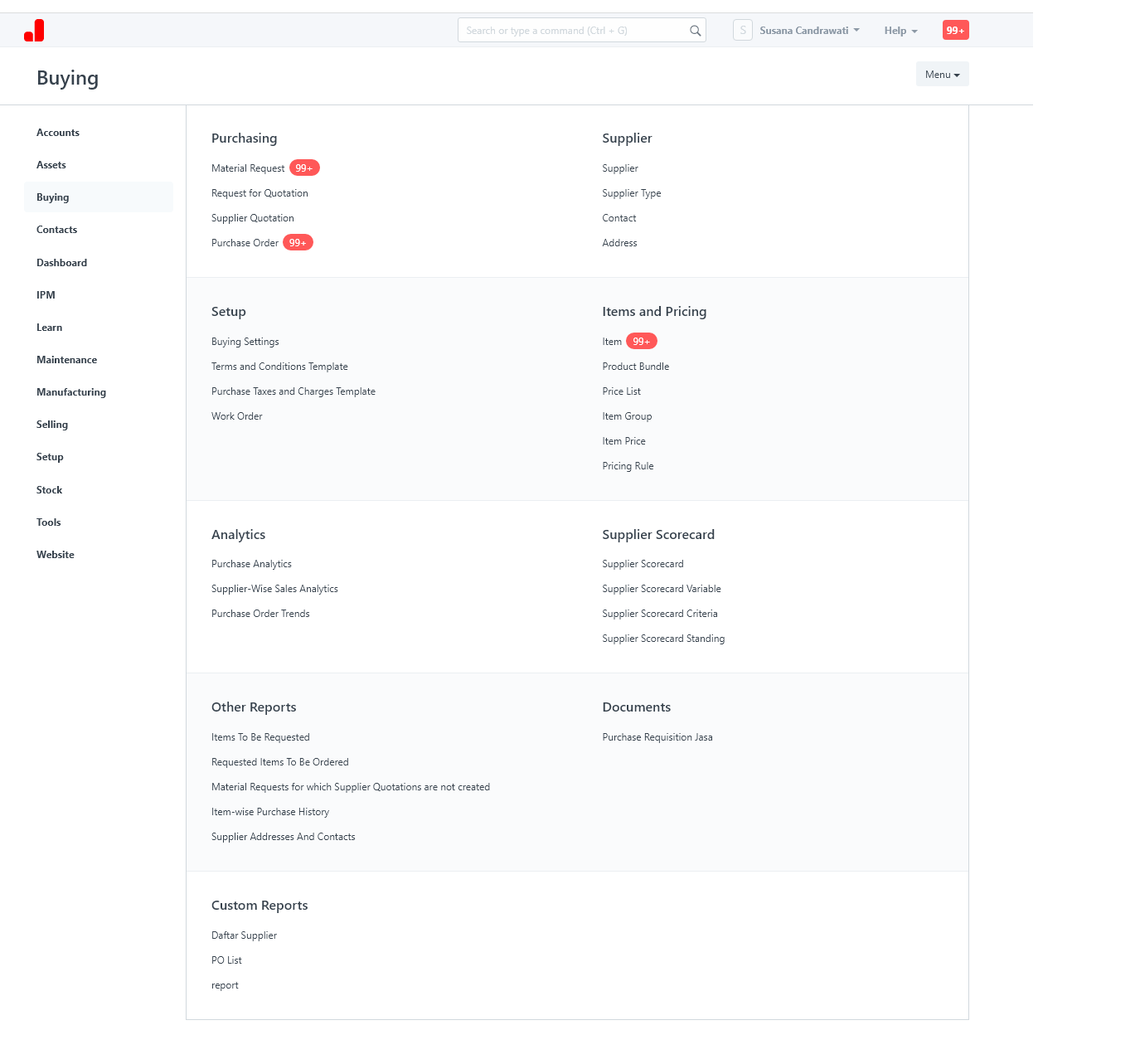The height and width of the screenshot is (1064, 1140).
Task: Click the 99+ badge beside Item
Action: click(641, 342)
